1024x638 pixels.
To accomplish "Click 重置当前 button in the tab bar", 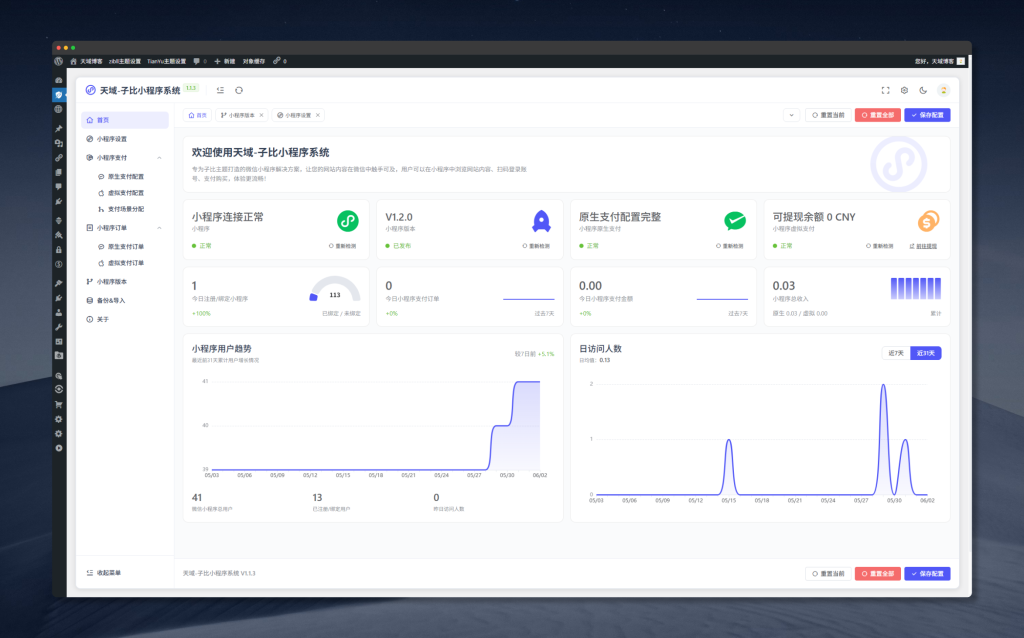I will point(828,115).
